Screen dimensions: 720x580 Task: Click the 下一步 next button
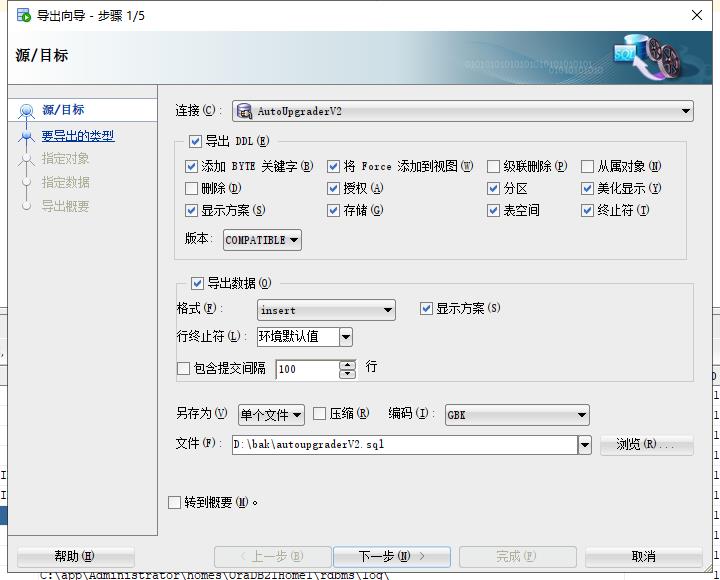click(391, 557)
